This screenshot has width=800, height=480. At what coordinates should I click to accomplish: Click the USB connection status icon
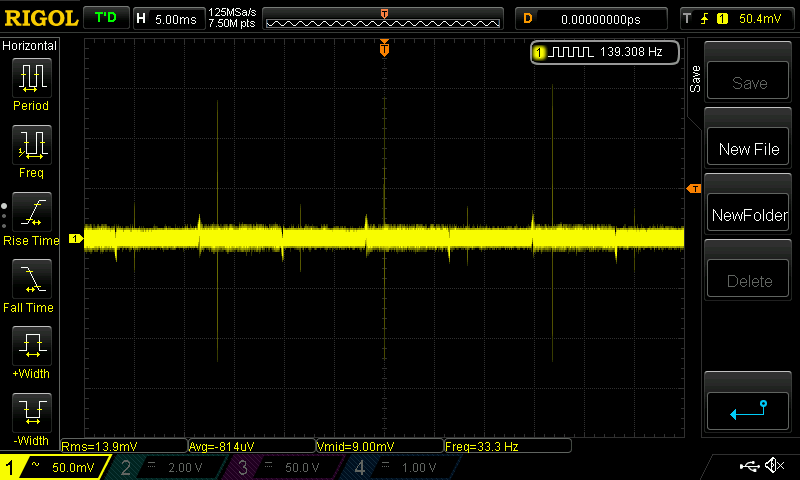(749, 465)
